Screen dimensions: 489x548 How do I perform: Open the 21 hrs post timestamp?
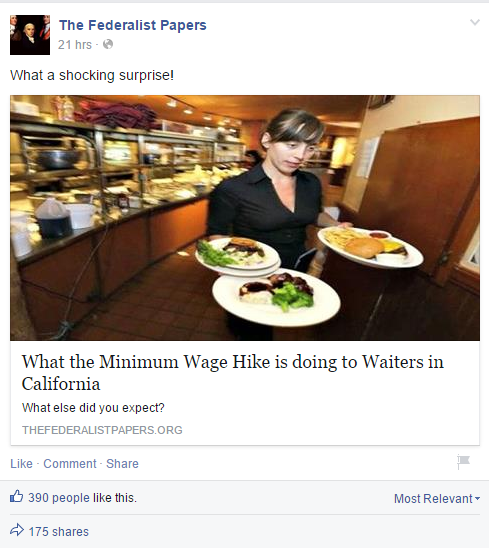coord(74,45)
